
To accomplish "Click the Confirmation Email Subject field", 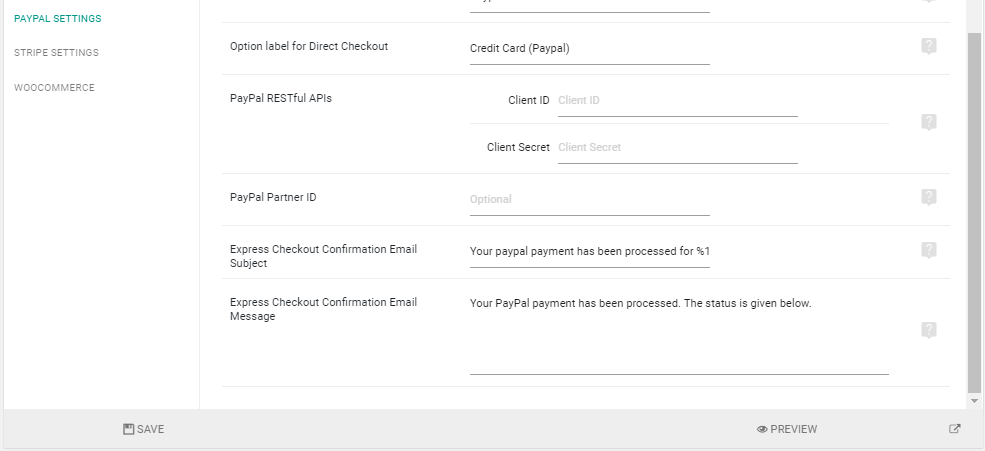I will tap(590, 251).
